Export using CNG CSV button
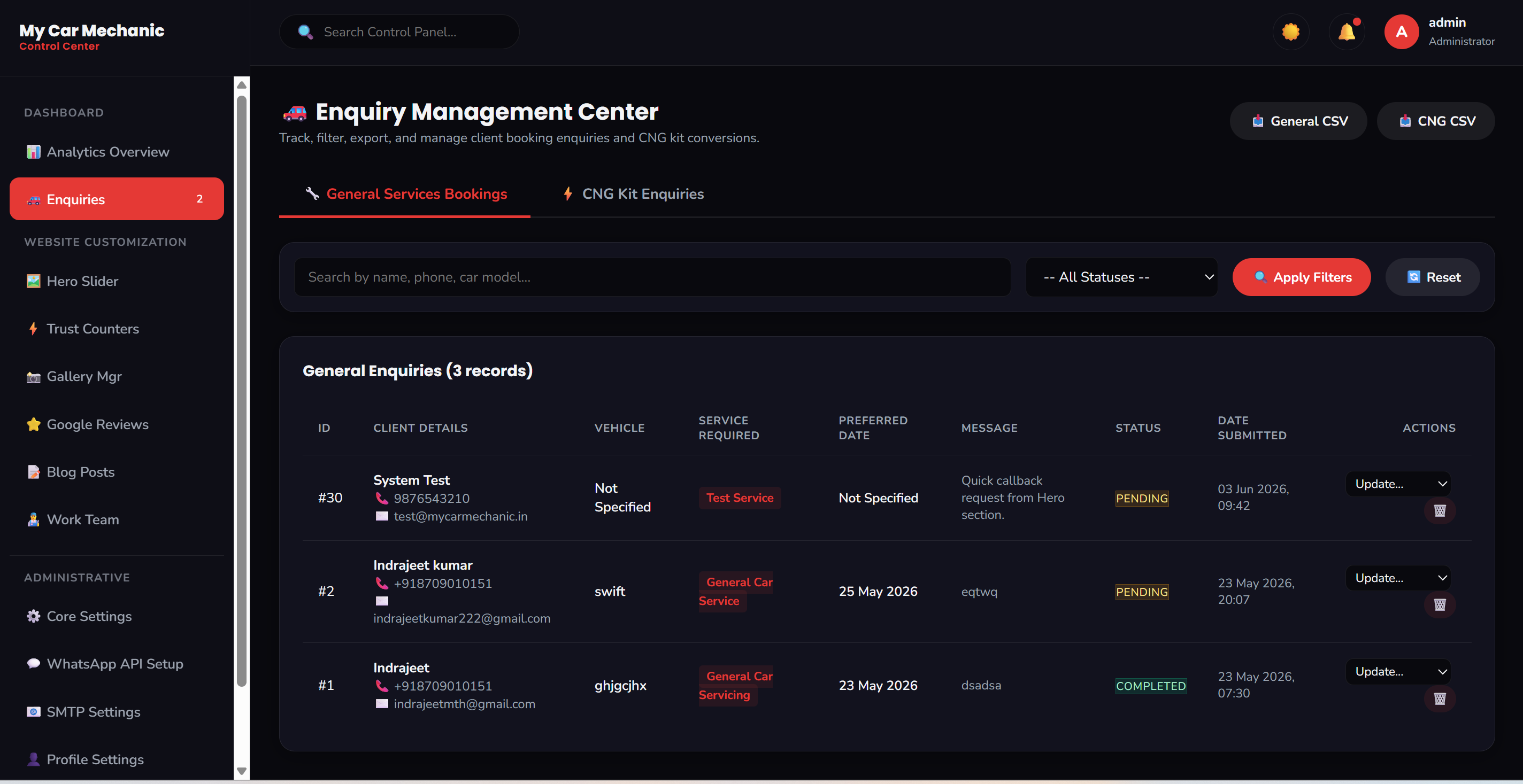 pos(1435,121)
